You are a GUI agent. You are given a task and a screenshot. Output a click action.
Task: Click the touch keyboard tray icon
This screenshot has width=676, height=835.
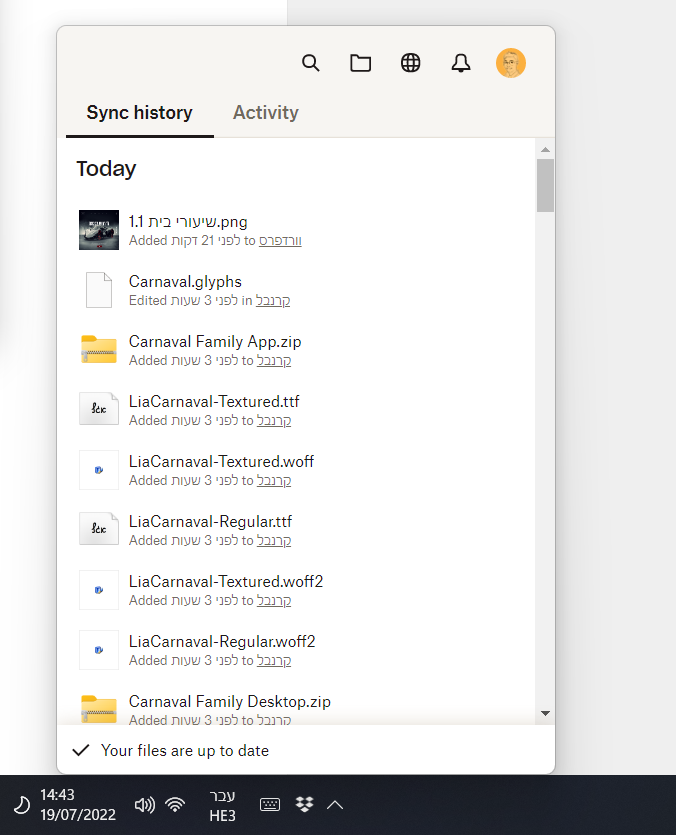tap(270, 804)
